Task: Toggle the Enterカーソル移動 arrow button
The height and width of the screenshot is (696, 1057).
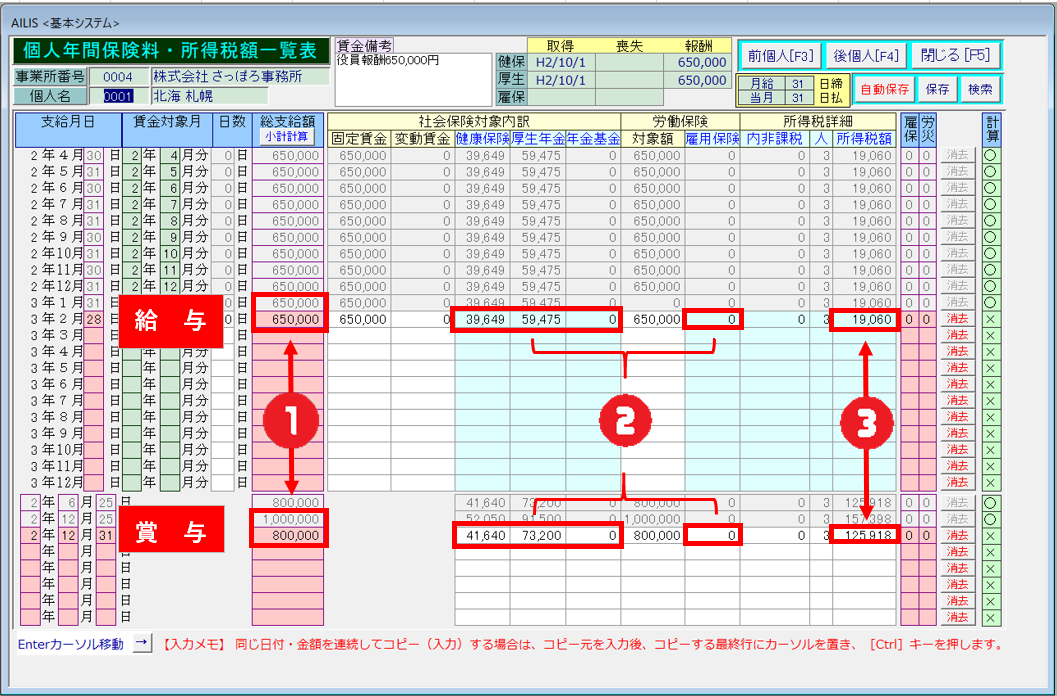Action: tap(142, 644)
